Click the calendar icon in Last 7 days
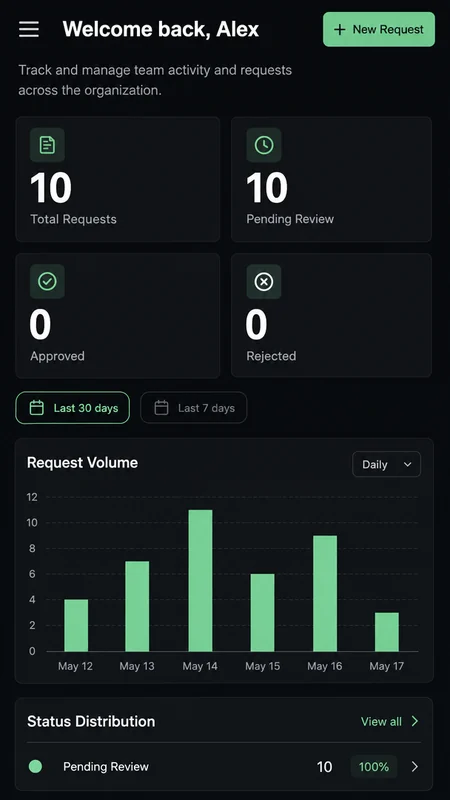 [x=161, y=408]
